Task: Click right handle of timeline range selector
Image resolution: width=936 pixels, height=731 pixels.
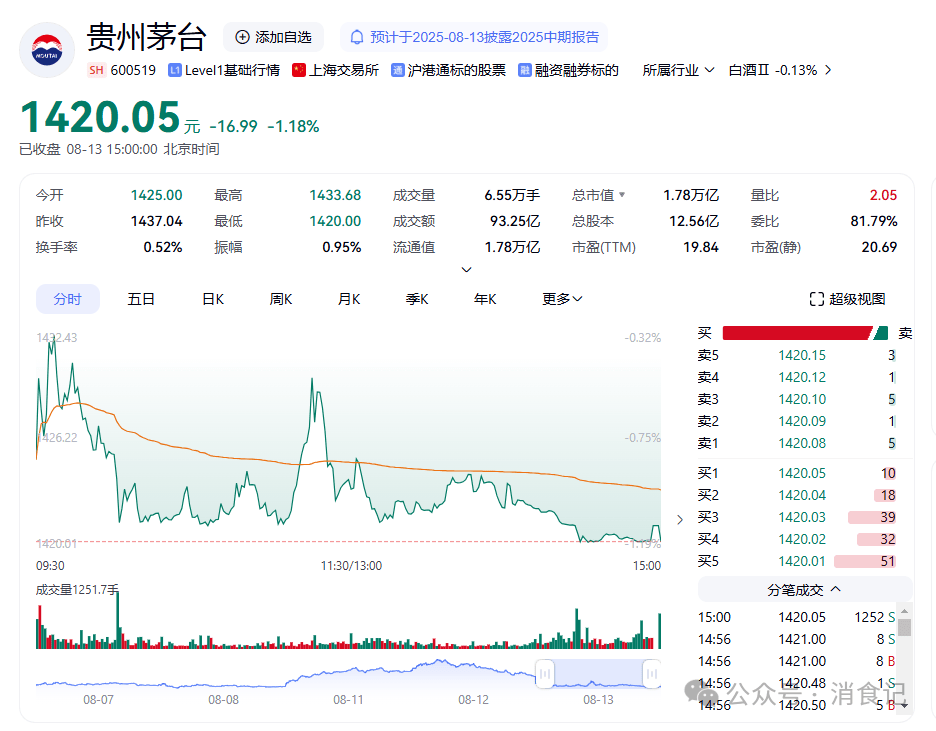Action: point(652,674)
